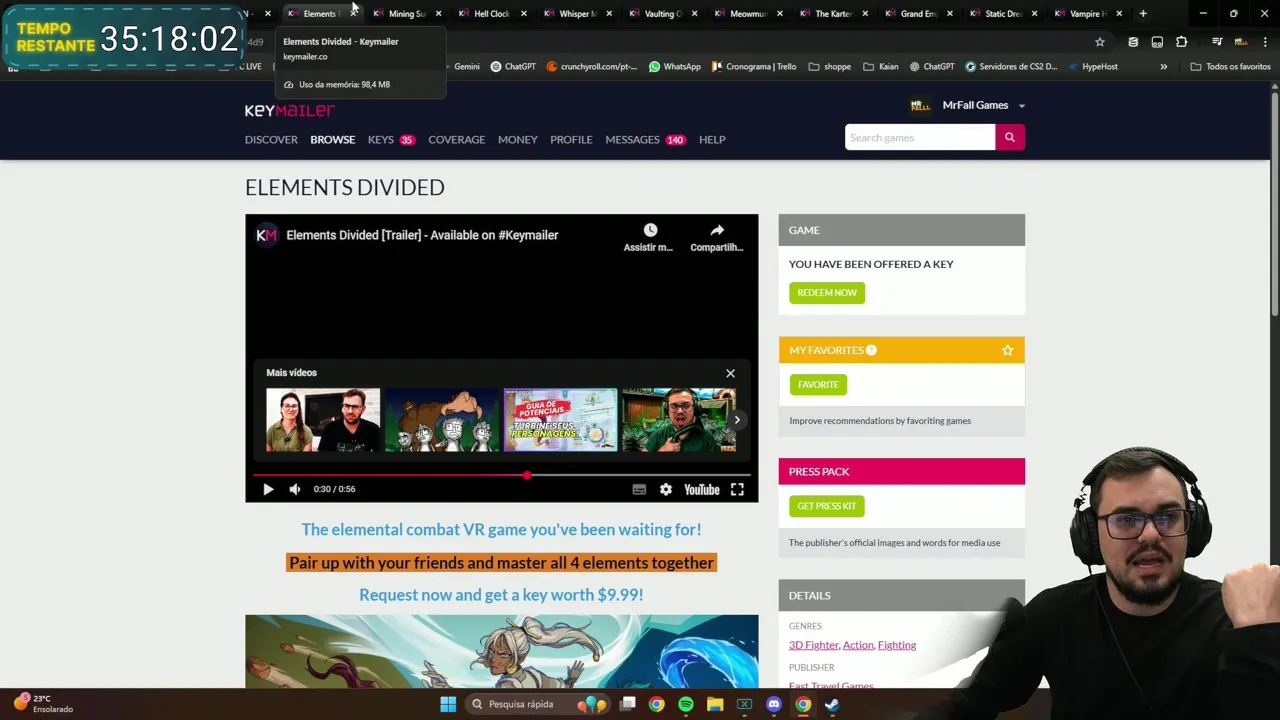Open Discord from the taskbar

click(x=773, y=704)
